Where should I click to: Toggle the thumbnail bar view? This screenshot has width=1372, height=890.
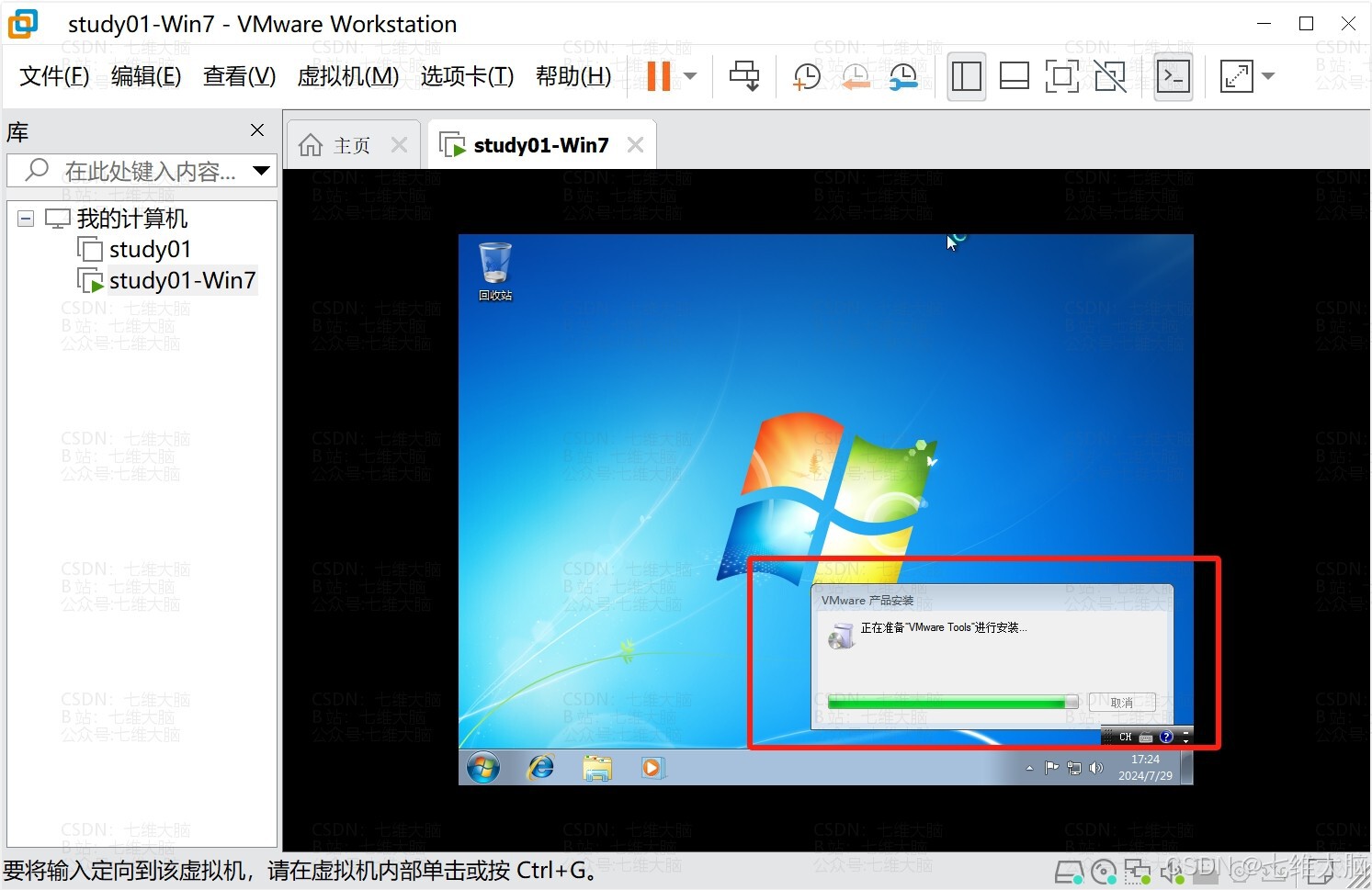1014,76
